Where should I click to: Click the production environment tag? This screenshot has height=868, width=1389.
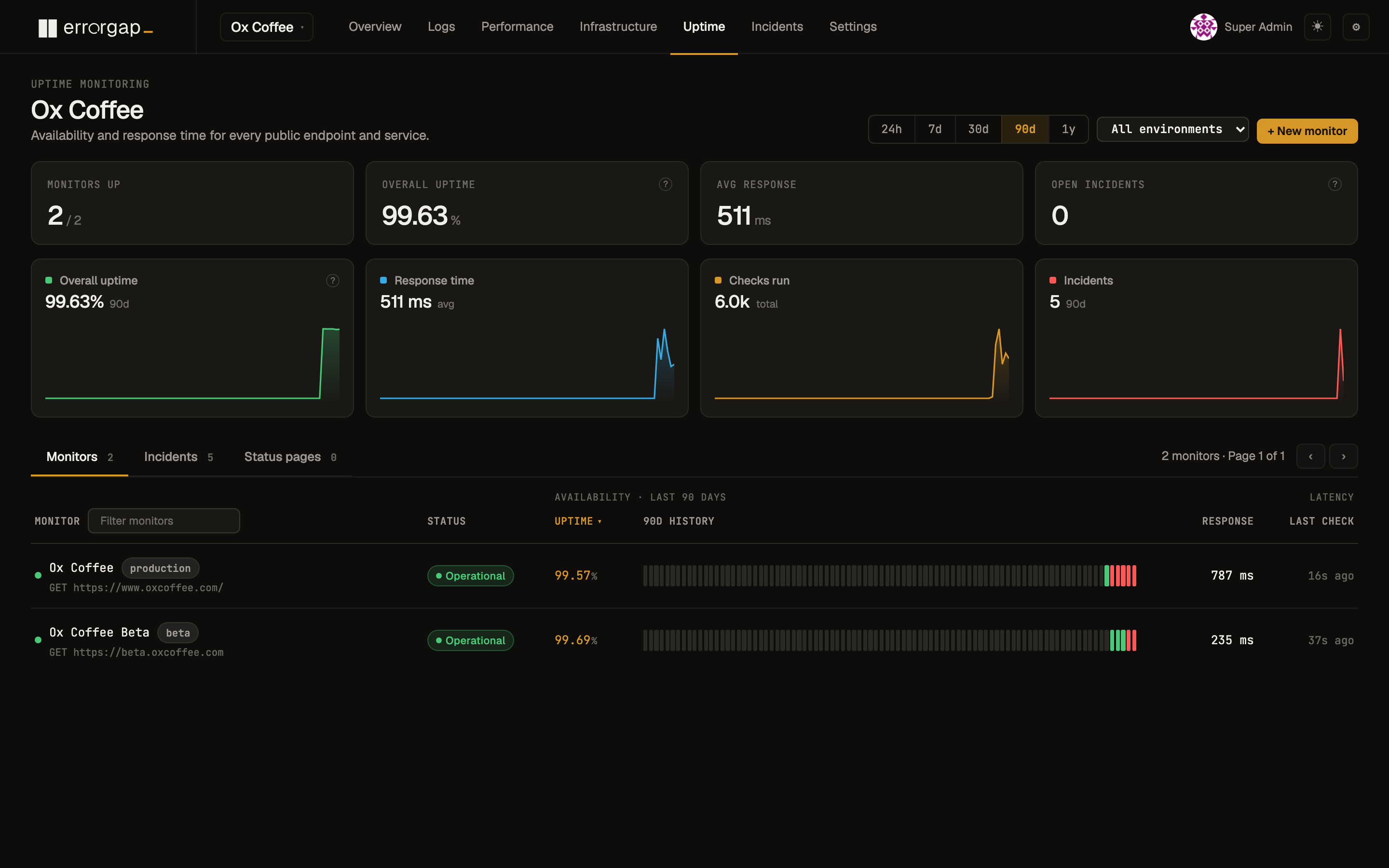(160, 569)
